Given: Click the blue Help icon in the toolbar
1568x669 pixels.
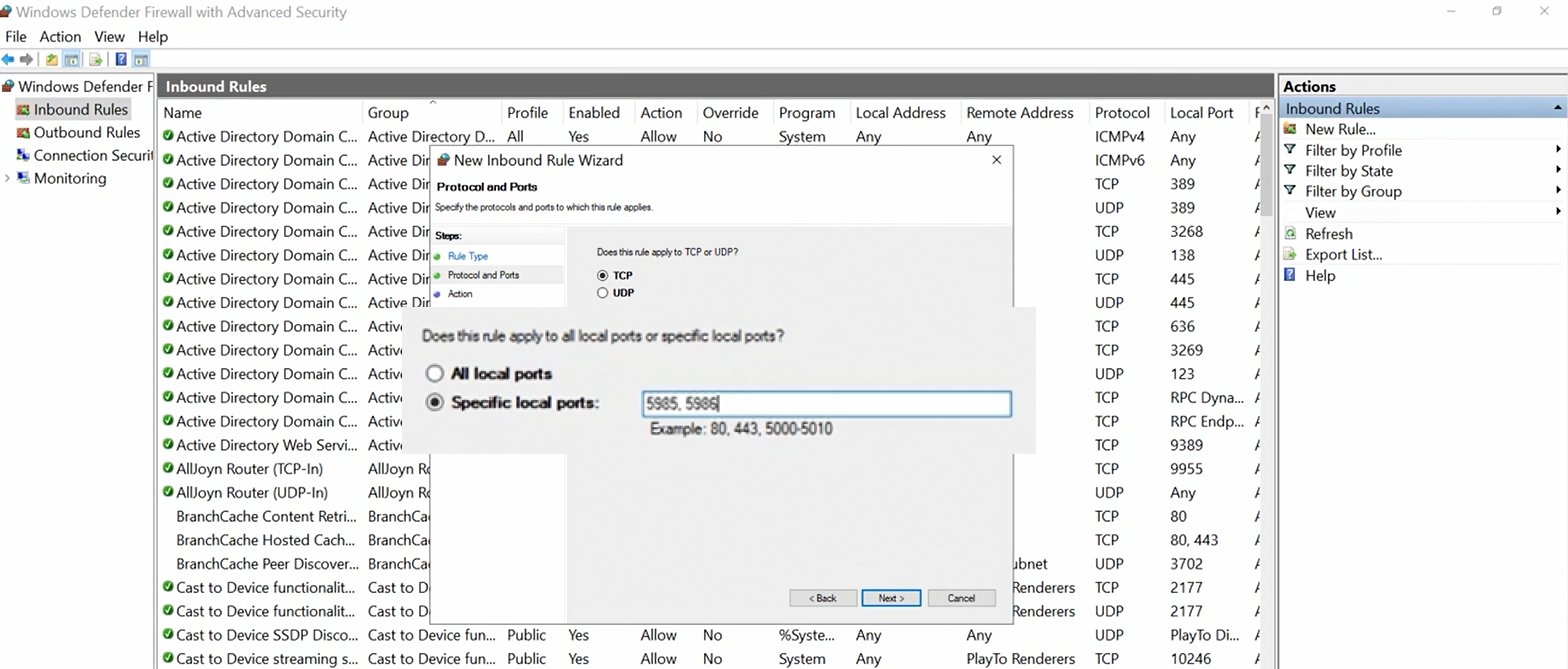Looking at the screenshot, I should pyautogui.click(x=121, y=60).
